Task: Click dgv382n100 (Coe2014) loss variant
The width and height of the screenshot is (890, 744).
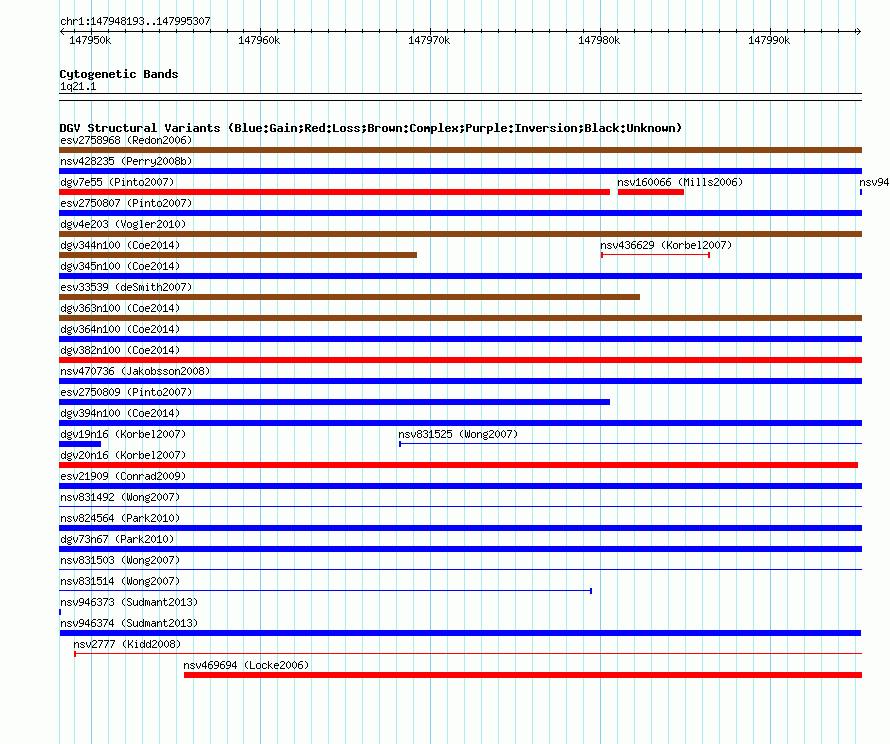Action: (x=460, y=360)
